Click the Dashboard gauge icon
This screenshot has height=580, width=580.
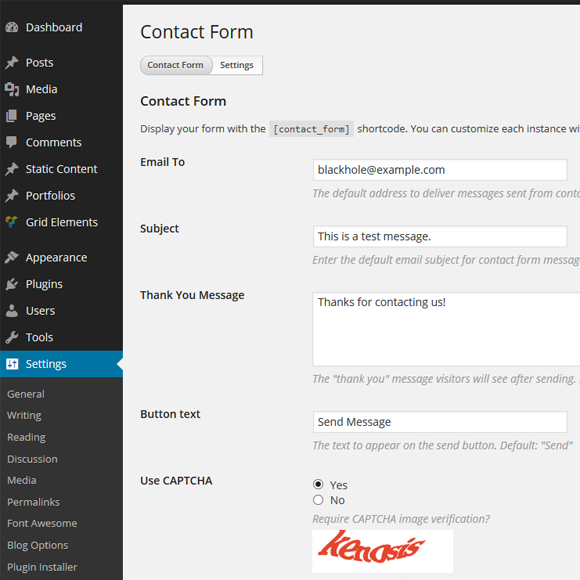point(12,27)
